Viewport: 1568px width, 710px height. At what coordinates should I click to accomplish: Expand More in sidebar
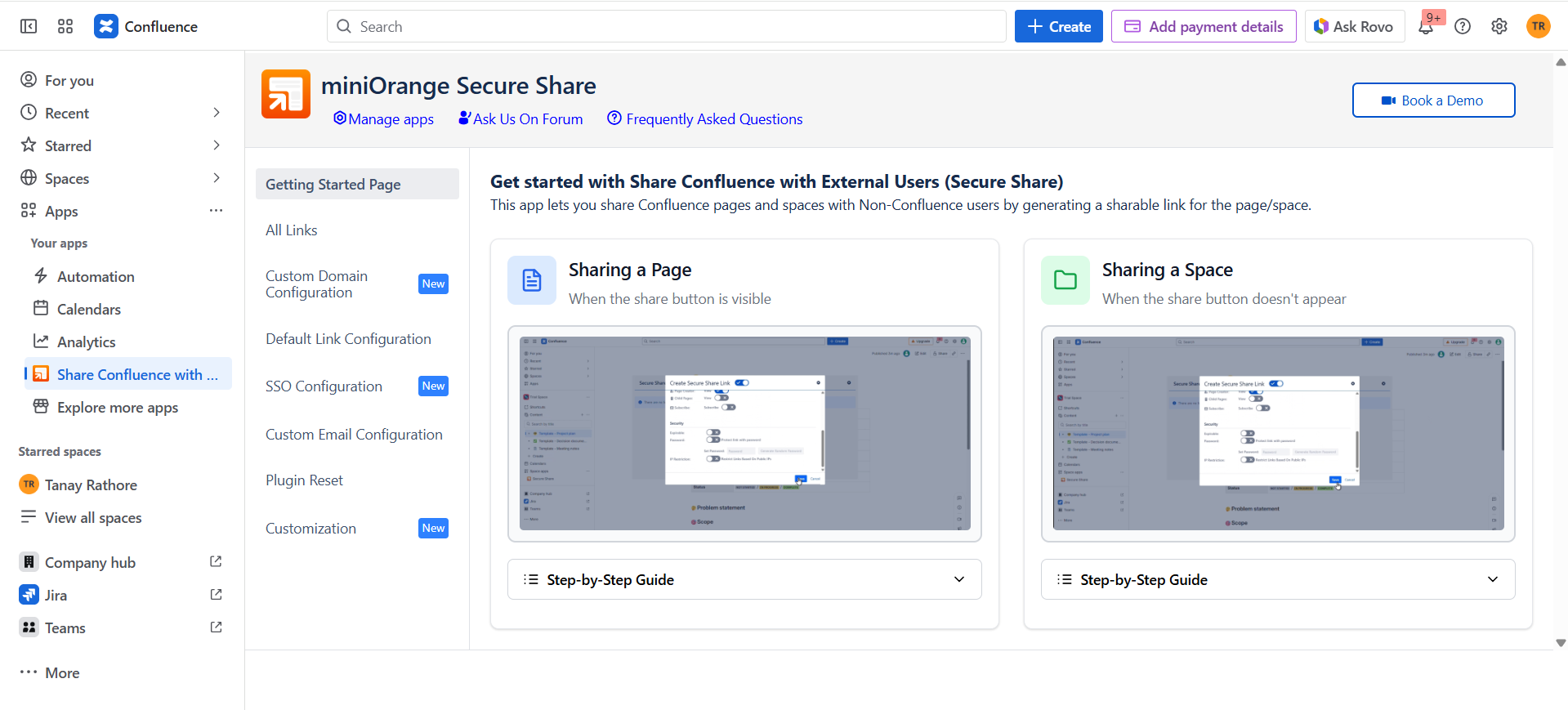[x=62, y=672]
